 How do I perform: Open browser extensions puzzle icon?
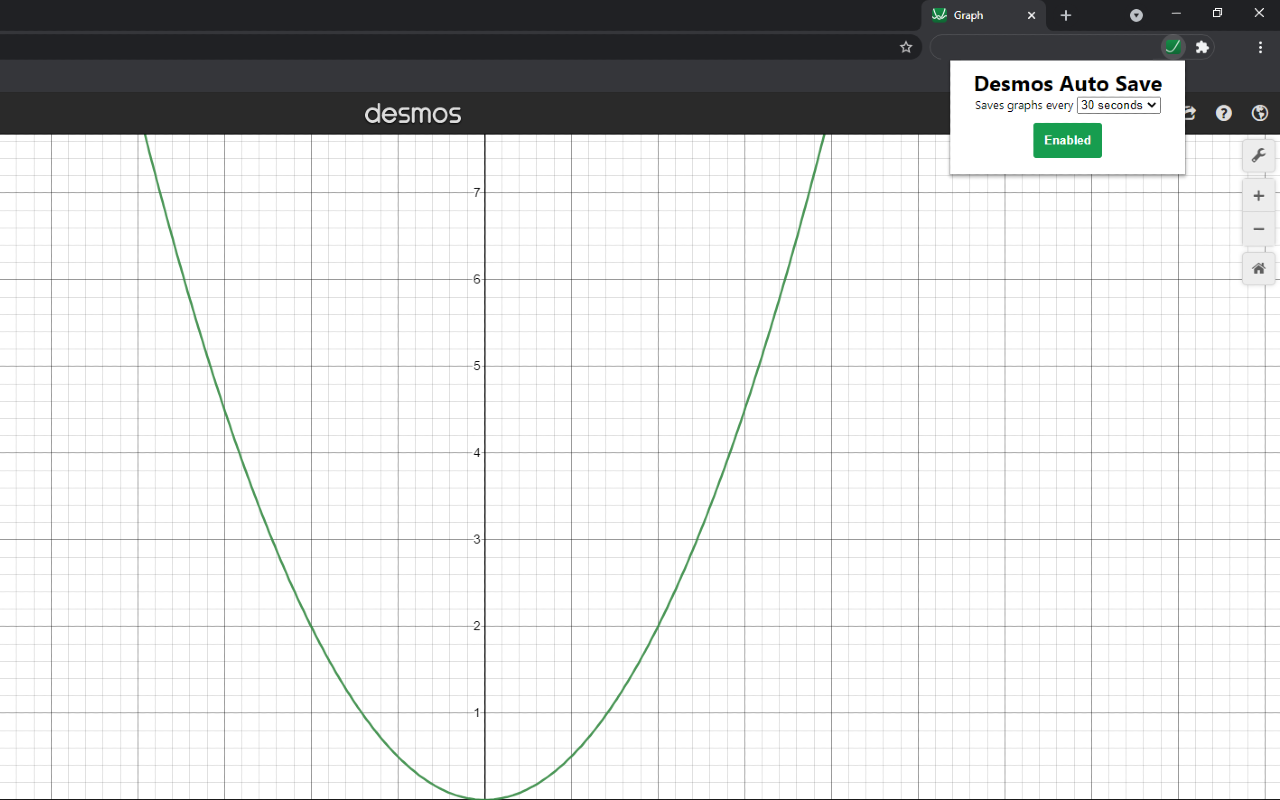click(1201, 47)
